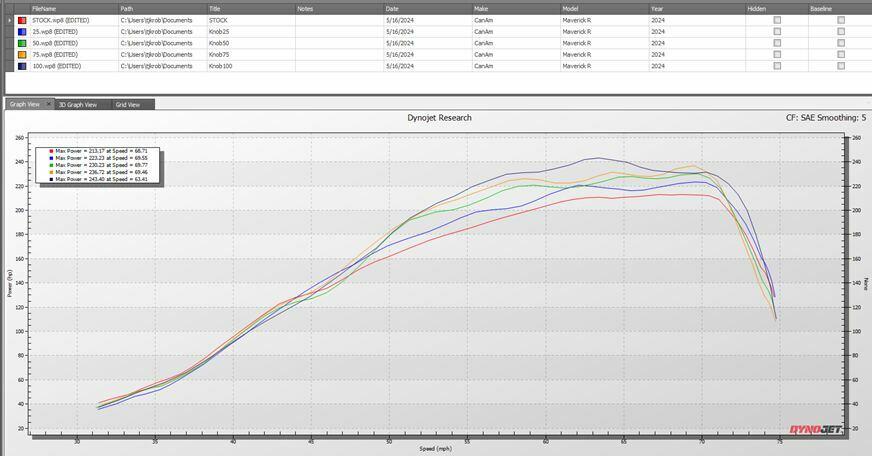Click the Knob25 title cell
The image size is (872, 456).
[x=251, y=32]
